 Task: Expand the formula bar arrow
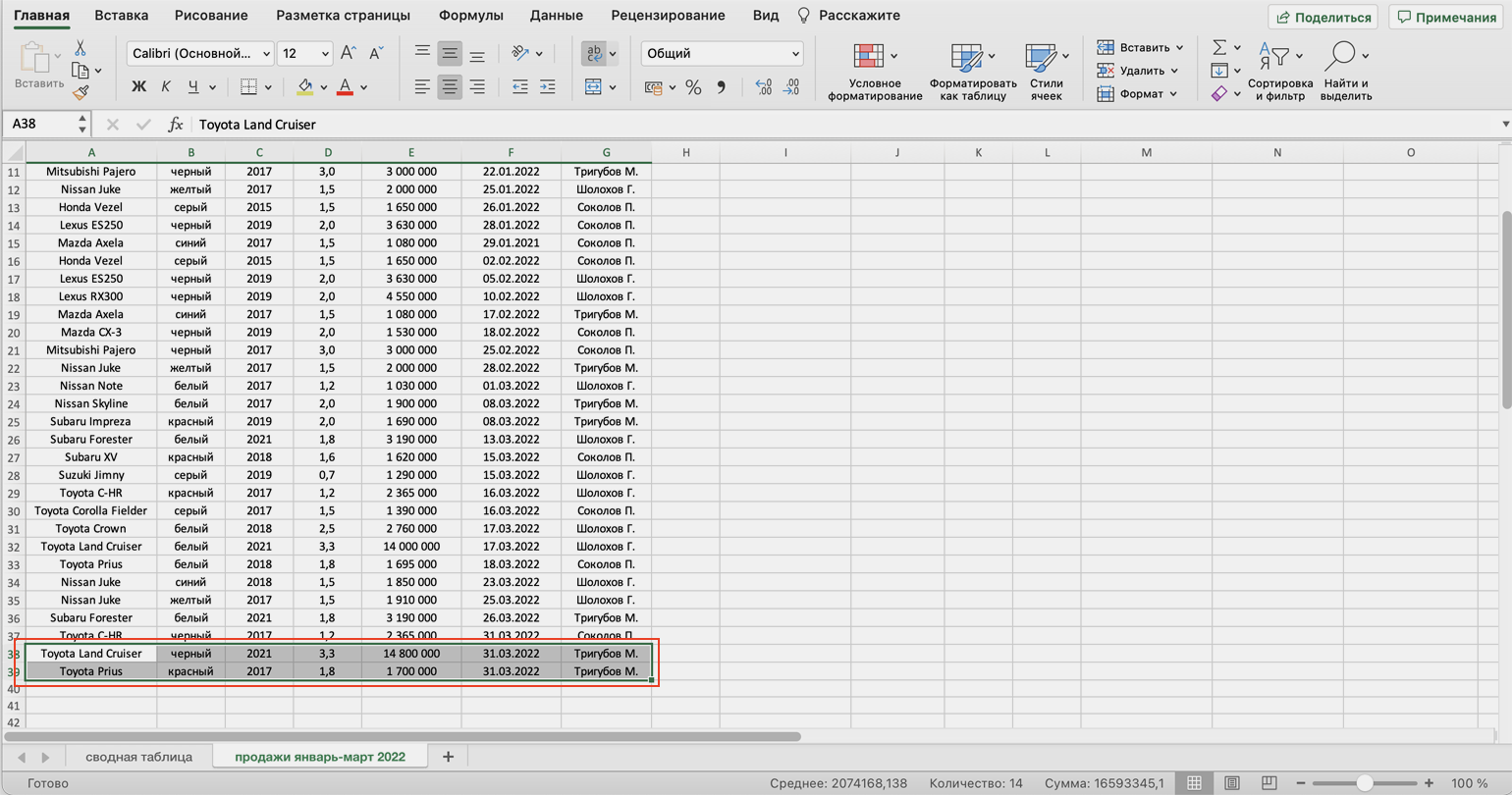[x=1505, y=124]
